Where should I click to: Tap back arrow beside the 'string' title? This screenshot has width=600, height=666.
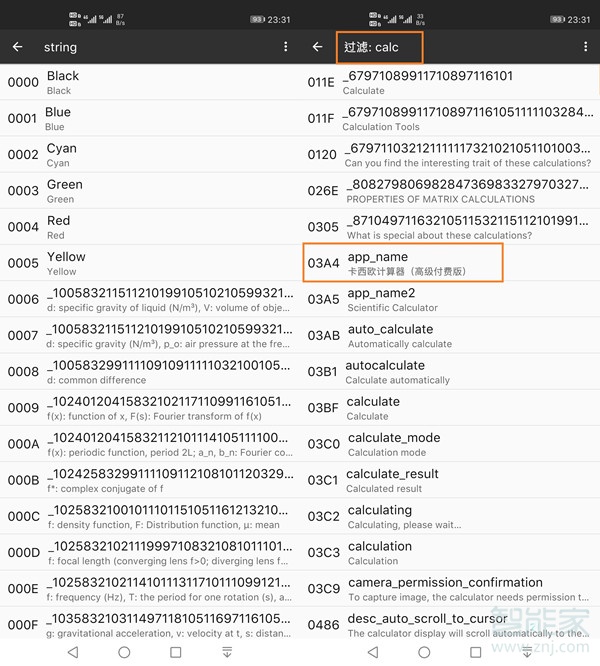point(18,47)
